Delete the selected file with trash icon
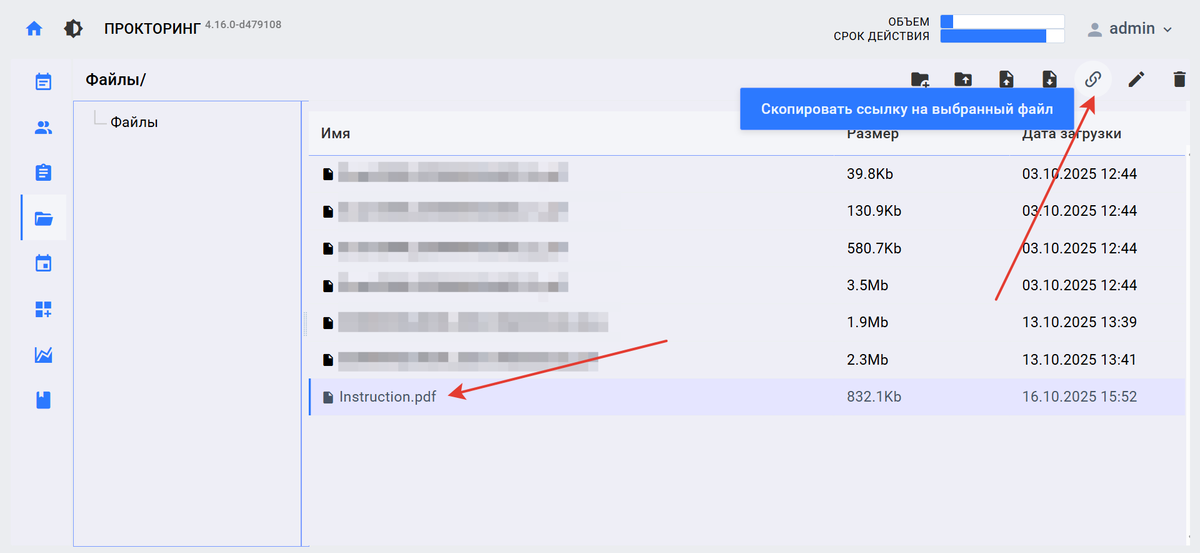Screen dimensions: 1200x553 click(1179, 80)
